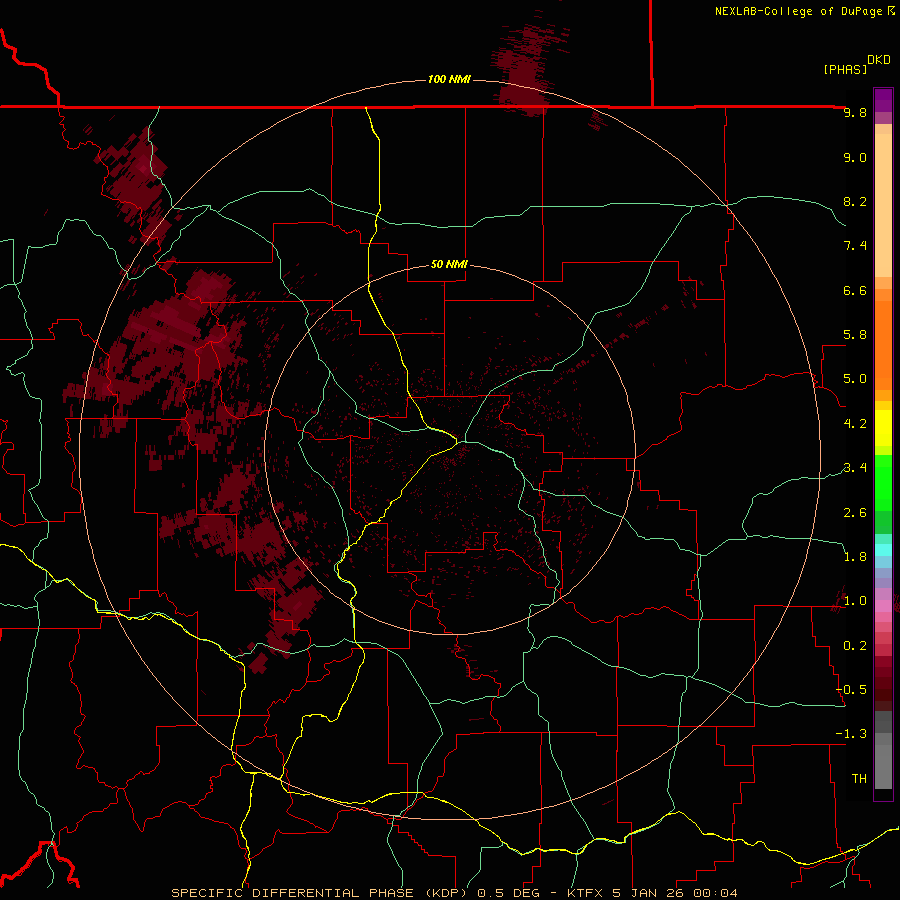This screenshot has height=900, width=900.
Task: Click the 9.0 scale value
Action: coord(855,157)
